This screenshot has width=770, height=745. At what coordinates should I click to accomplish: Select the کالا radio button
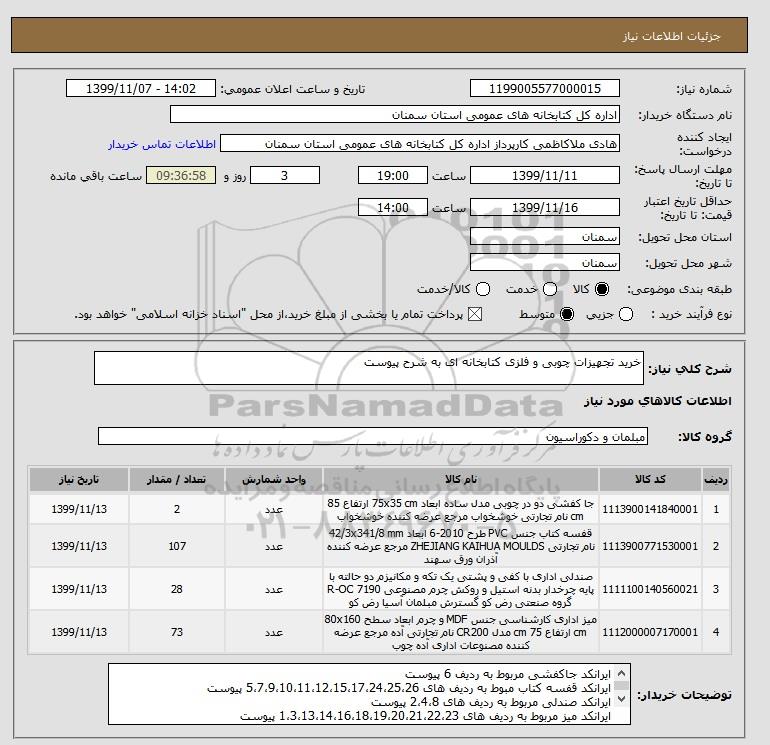[602, 289]
